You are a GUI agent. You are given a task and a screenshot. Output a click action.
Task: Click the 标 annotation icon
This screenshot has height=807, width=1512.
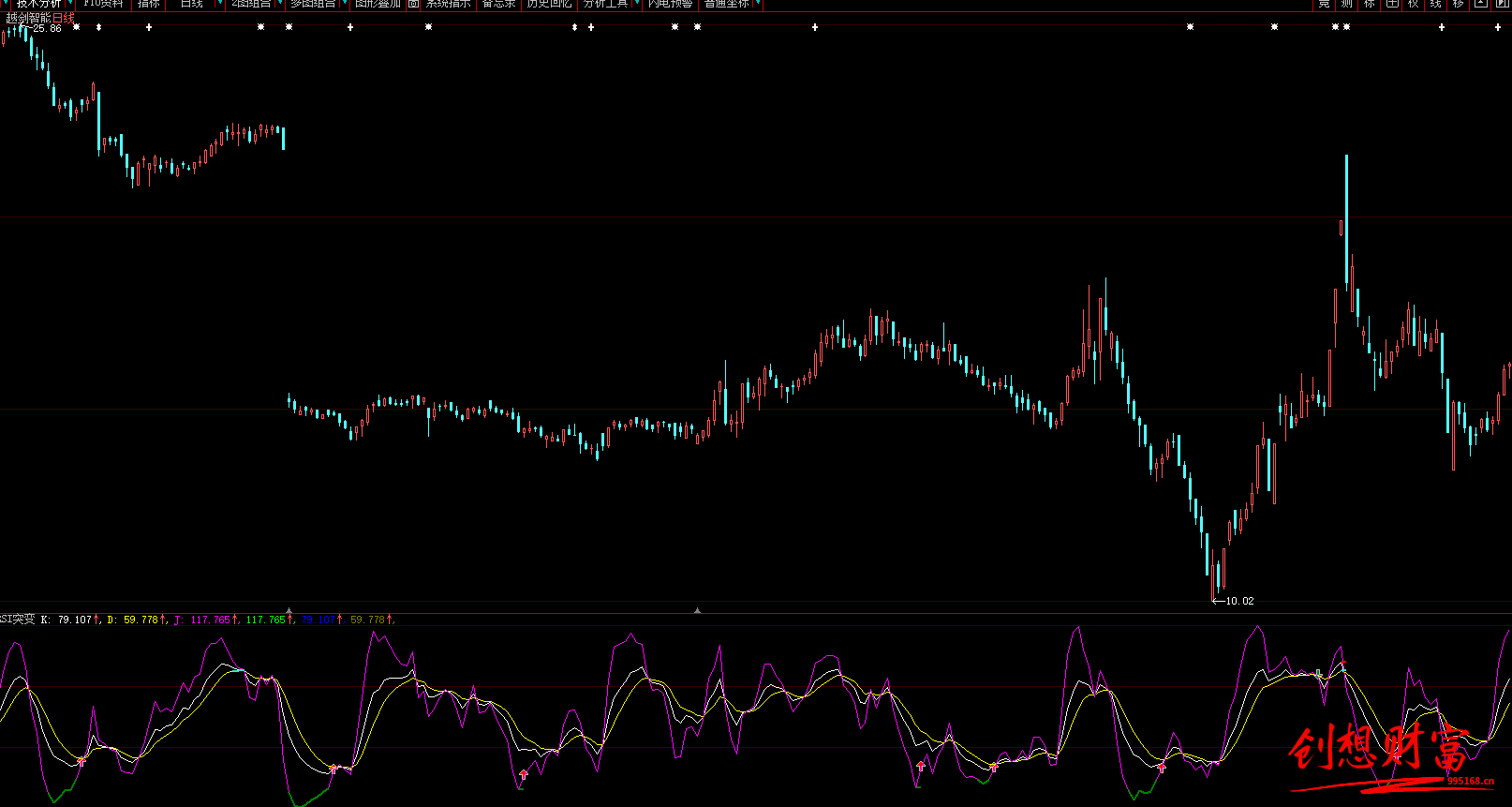[1369, 4]
